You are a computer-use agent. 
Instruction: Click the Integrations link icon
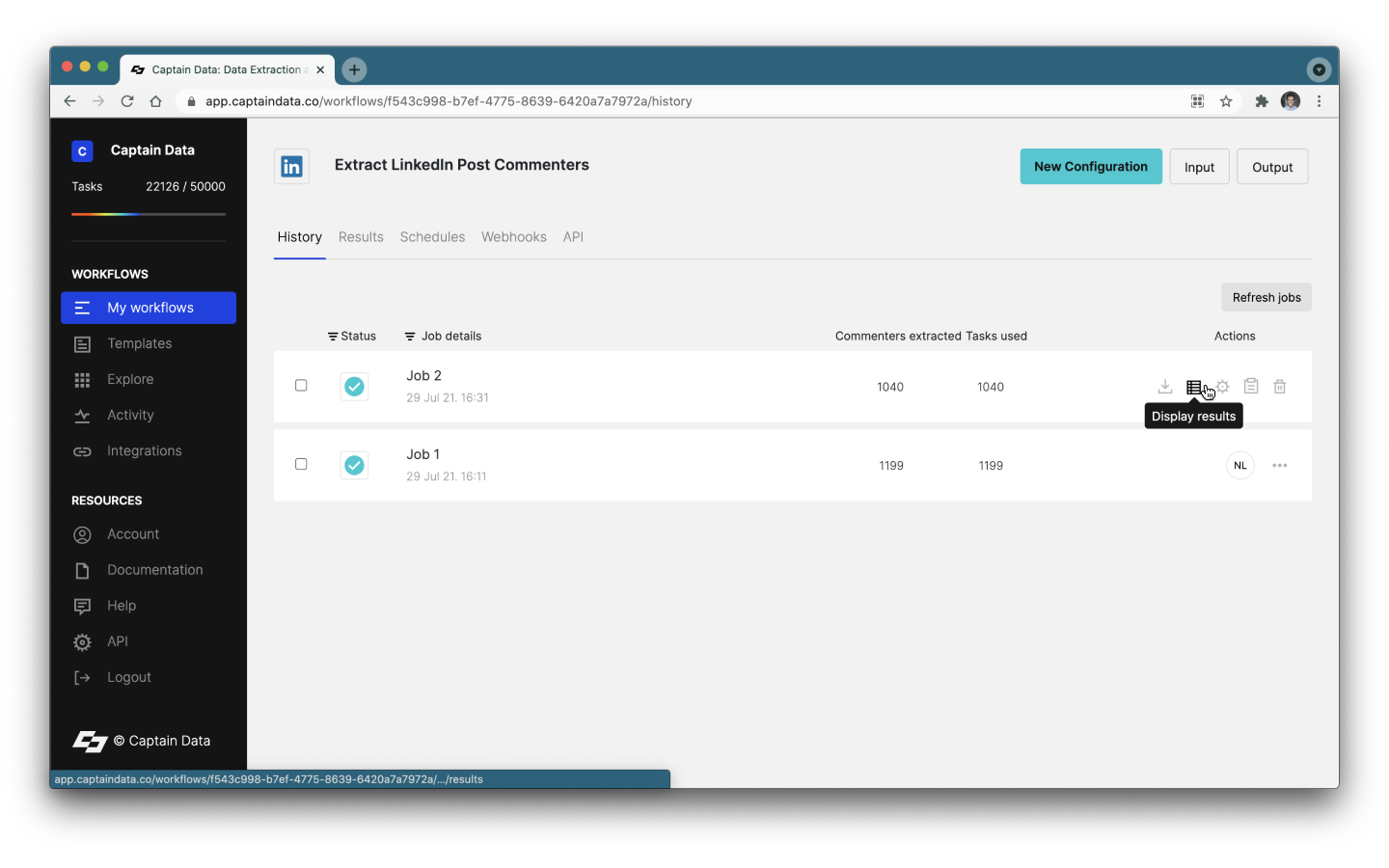click(x=83, y=451)
